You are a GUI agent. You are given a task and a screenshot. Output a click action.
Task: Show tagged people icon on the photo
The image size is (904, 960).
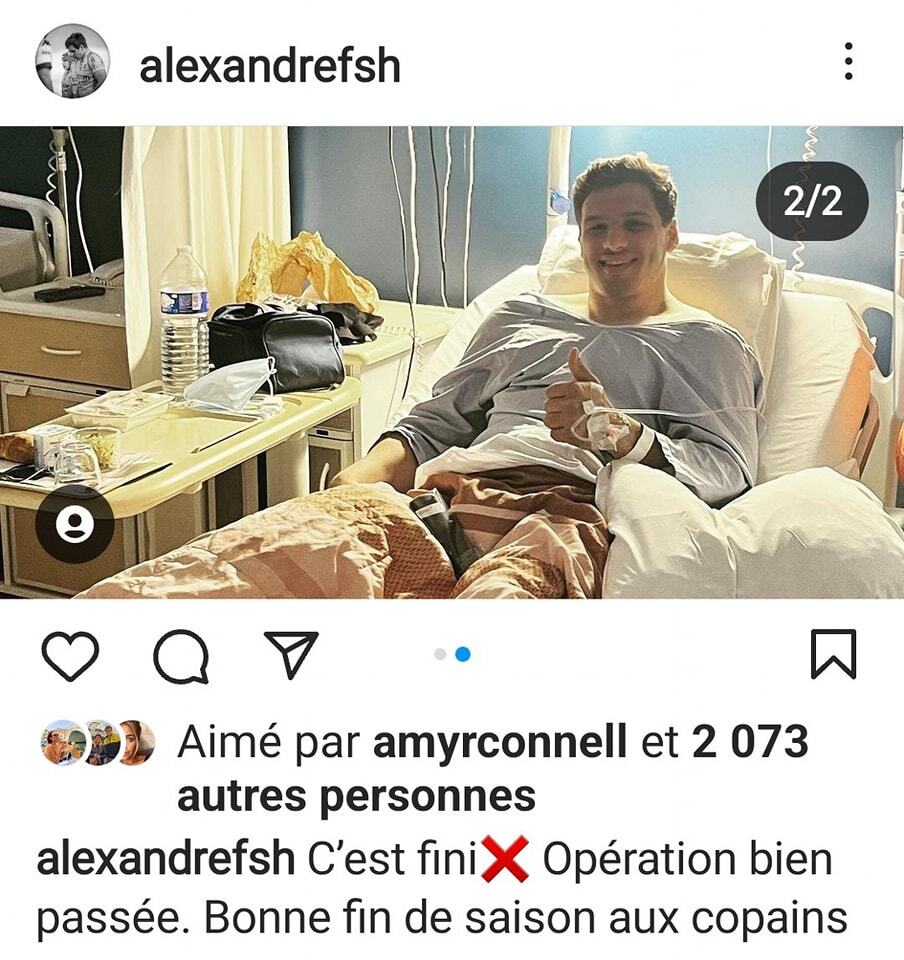75,524
